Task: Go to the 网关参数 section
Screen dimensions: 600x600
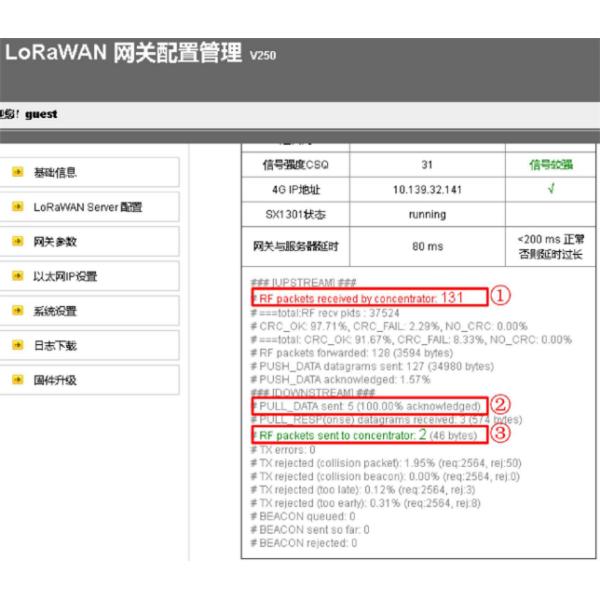Action: [x=55, y=242]
